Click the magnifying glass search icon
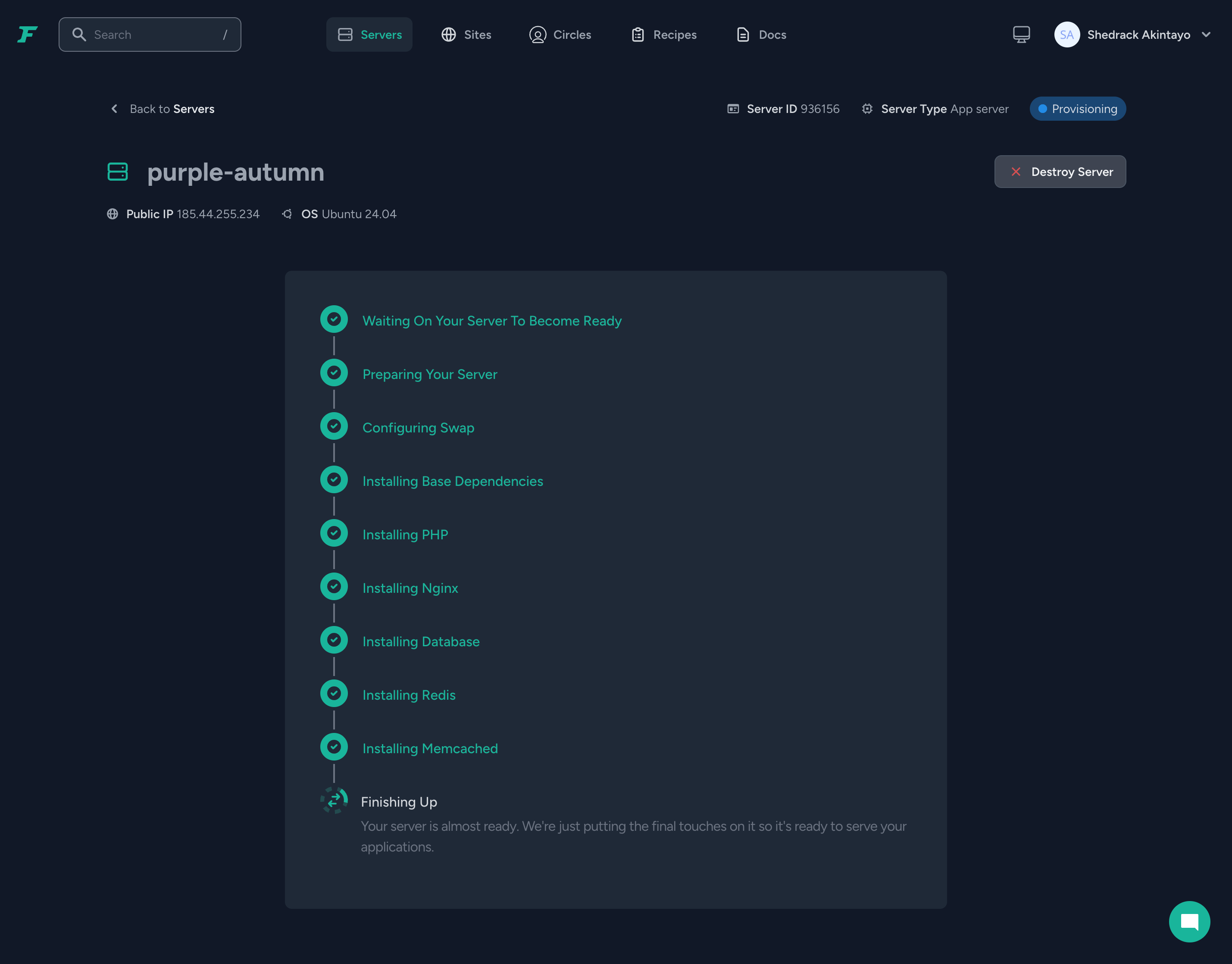 click(79, 34)
